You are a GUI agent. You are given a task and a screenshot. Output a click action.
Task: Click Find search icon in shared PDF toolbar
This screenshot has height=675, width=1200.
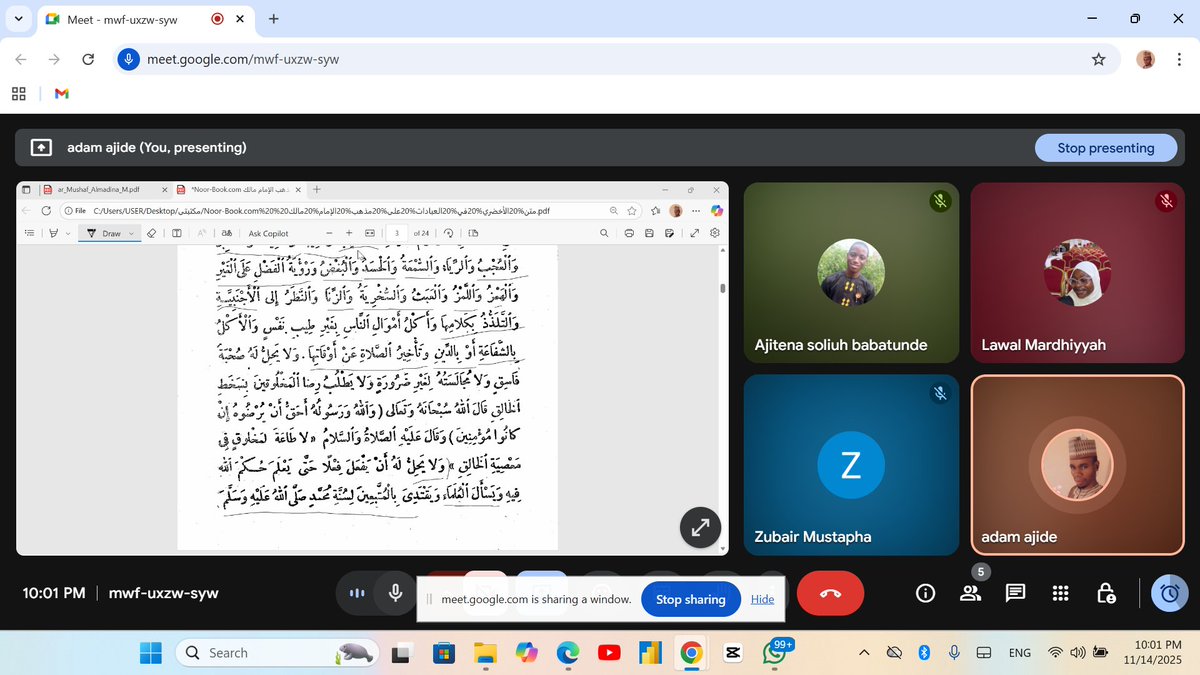pos(604,233)
